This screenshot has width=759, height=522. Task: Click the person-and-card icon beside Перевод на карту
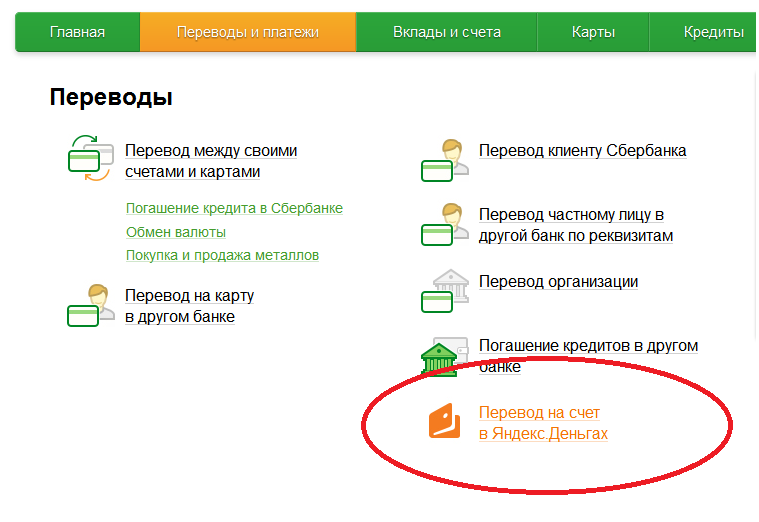88,306
